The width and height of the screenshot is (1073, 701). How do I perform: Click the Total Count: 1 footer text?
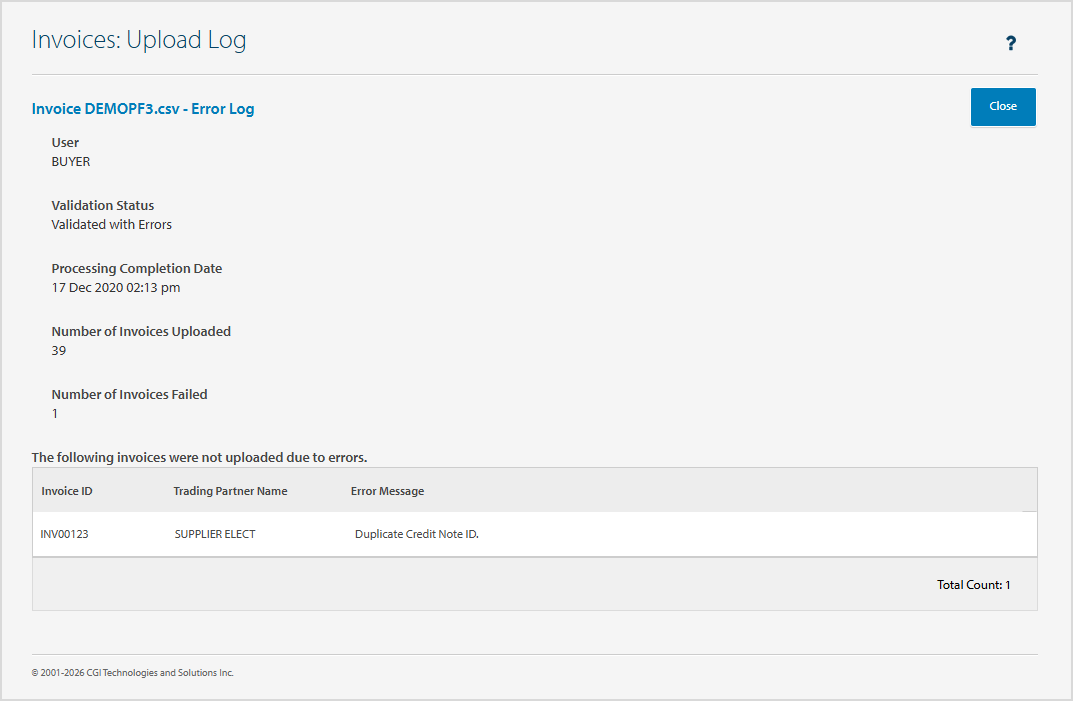click(x=973, y=585)
